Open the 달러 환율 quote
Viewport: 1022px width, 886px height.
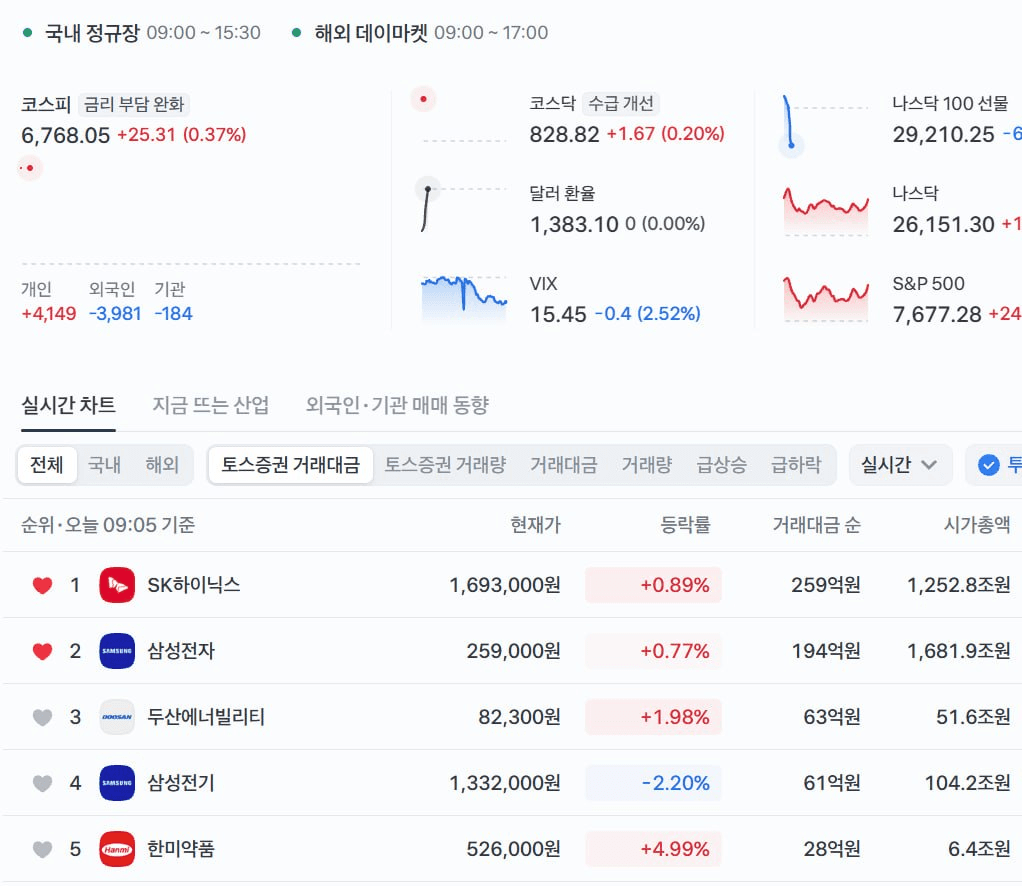point(617,209)
